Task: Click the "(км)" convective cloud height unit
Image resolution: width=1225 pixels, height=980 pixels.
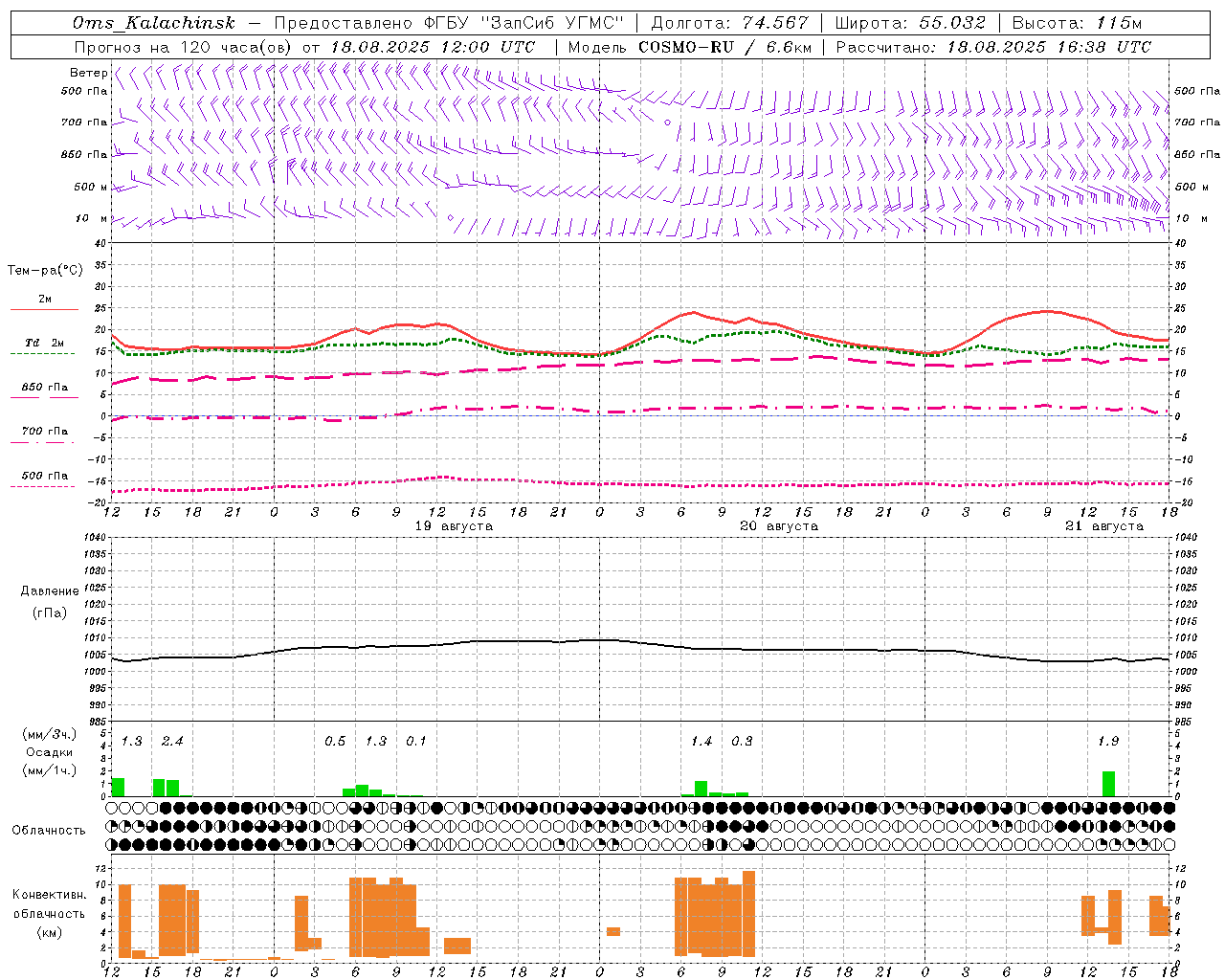Action: [x=50, y=932]
